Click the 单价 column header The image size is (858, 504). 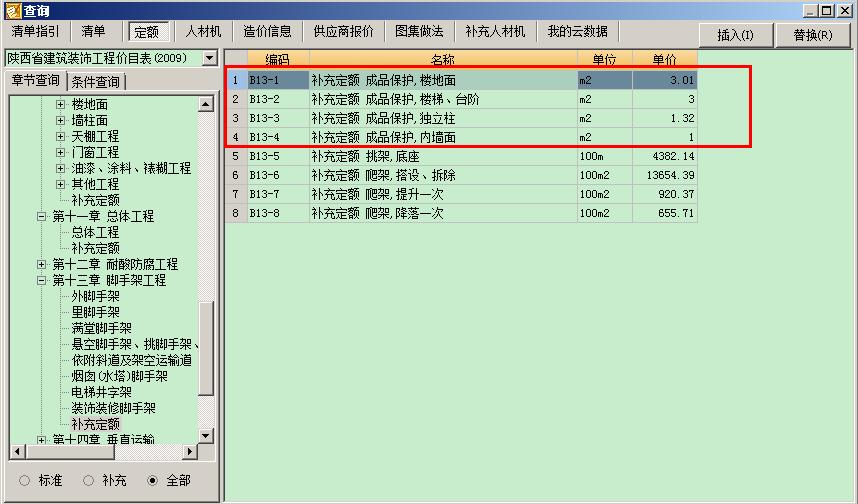[665, 59]
